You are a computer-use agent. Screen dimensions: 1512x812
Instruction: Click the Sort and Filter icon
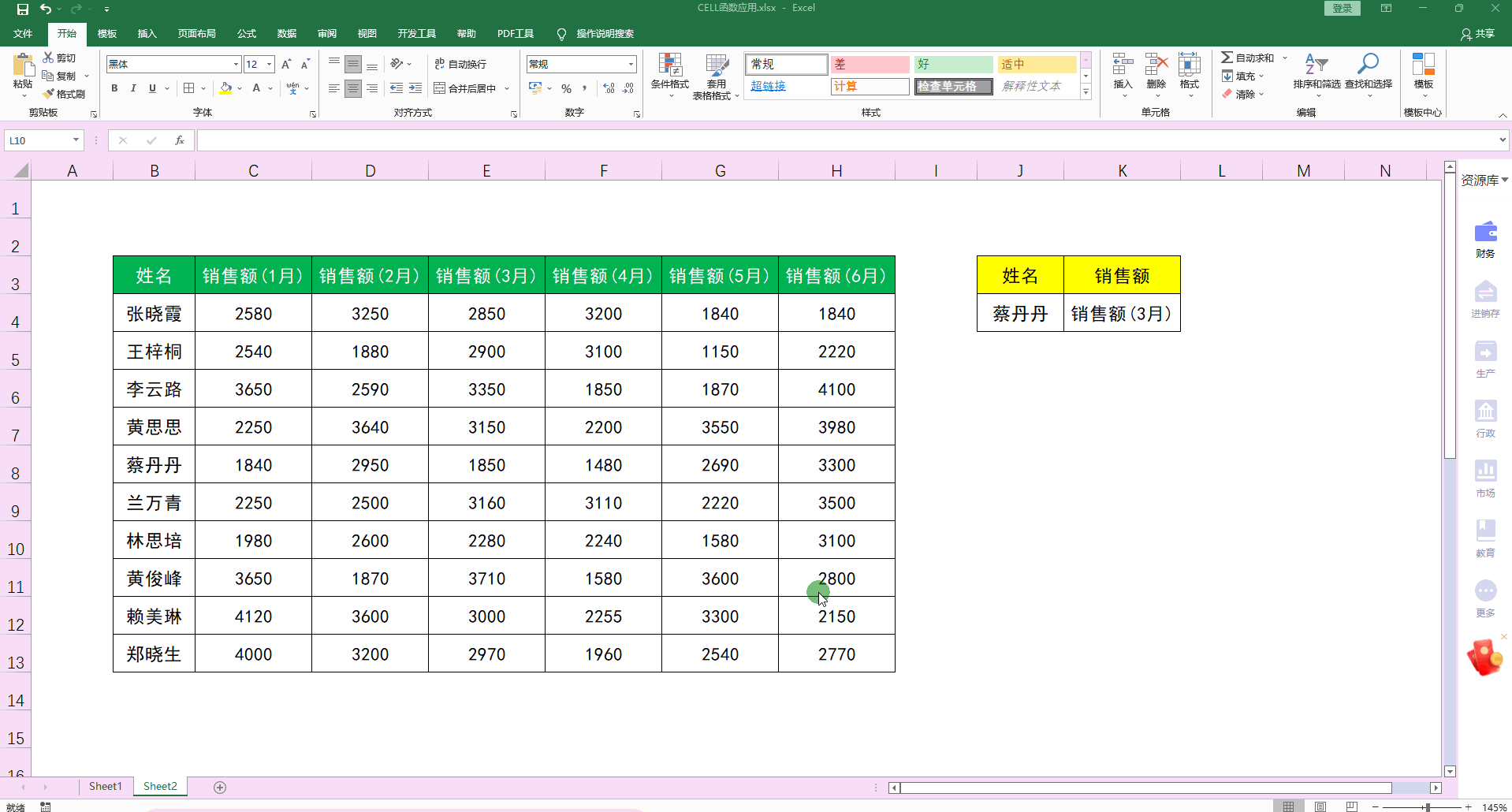1316,65
